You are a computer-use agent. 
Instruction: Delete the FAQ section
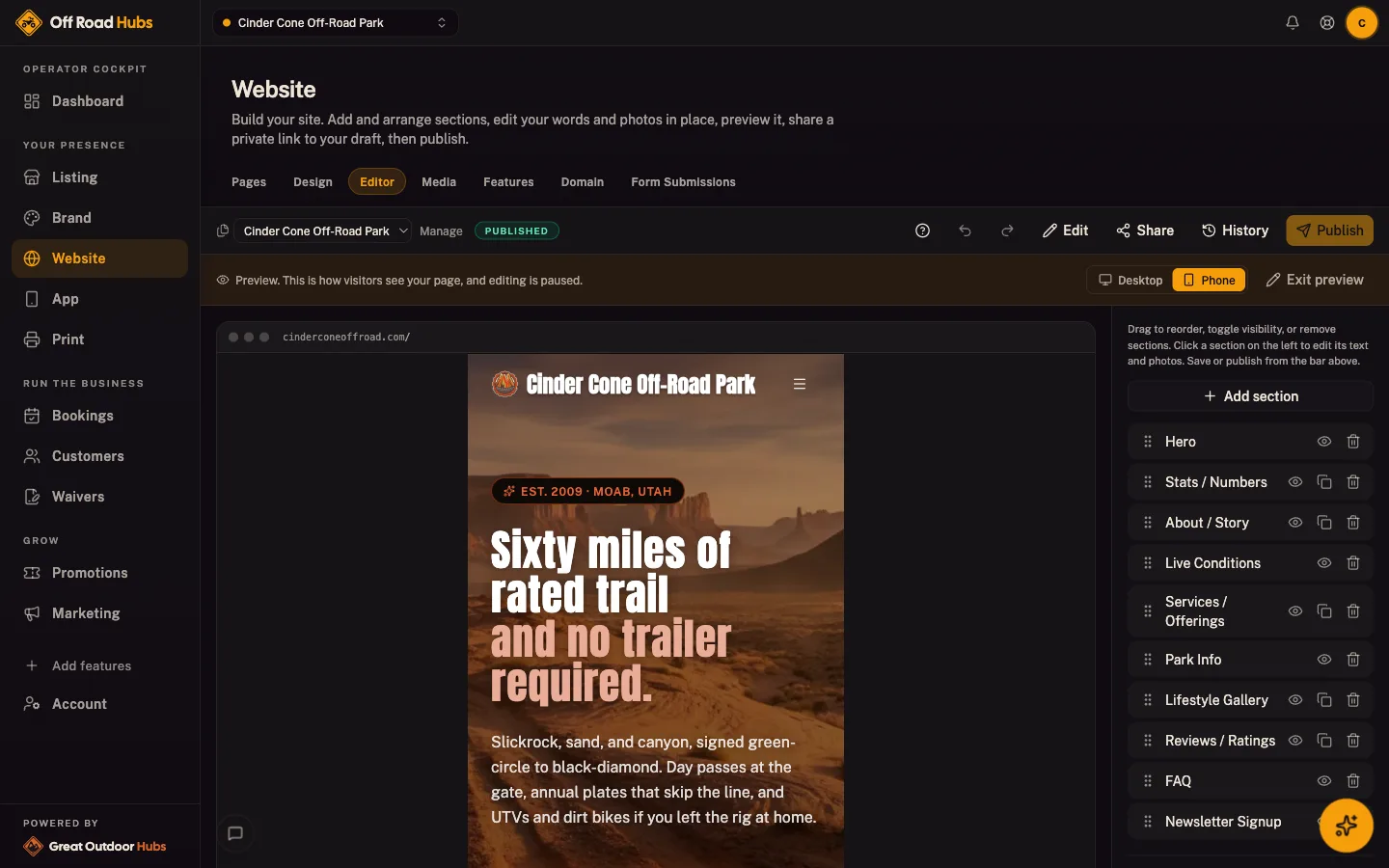tap(1353, 781)
